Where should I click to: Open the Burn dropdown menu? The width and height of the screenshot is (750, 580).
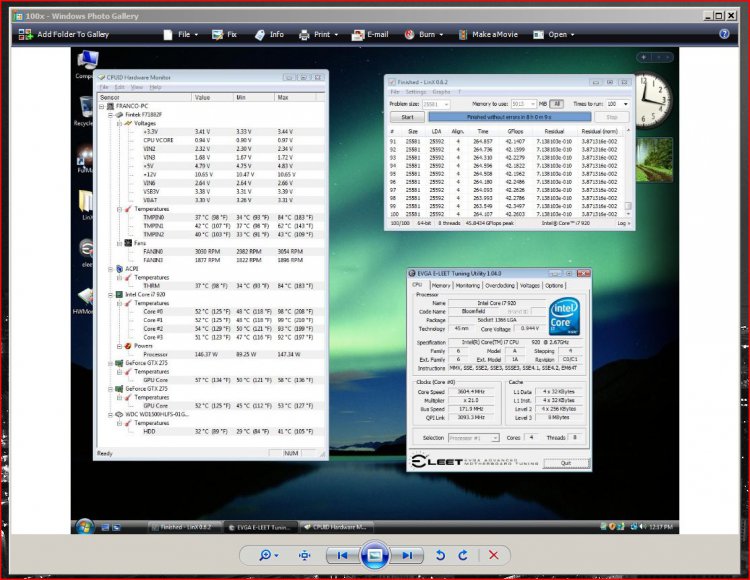point(424,34)
